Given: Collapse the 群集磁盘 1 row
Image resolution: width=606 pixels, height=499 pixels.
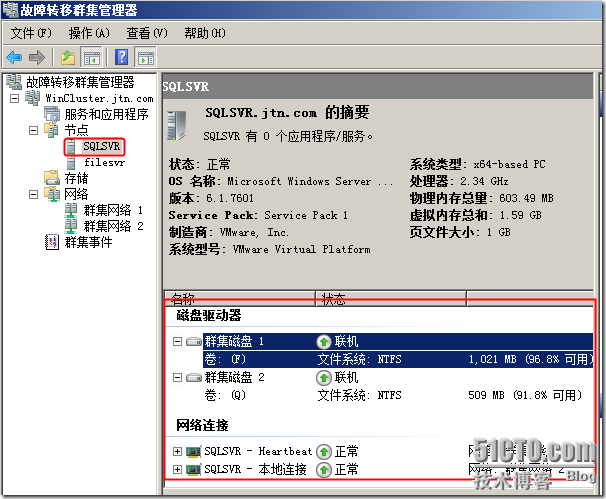Looking at the screenshot, I should pyautogui.click(x=177, y=342).
